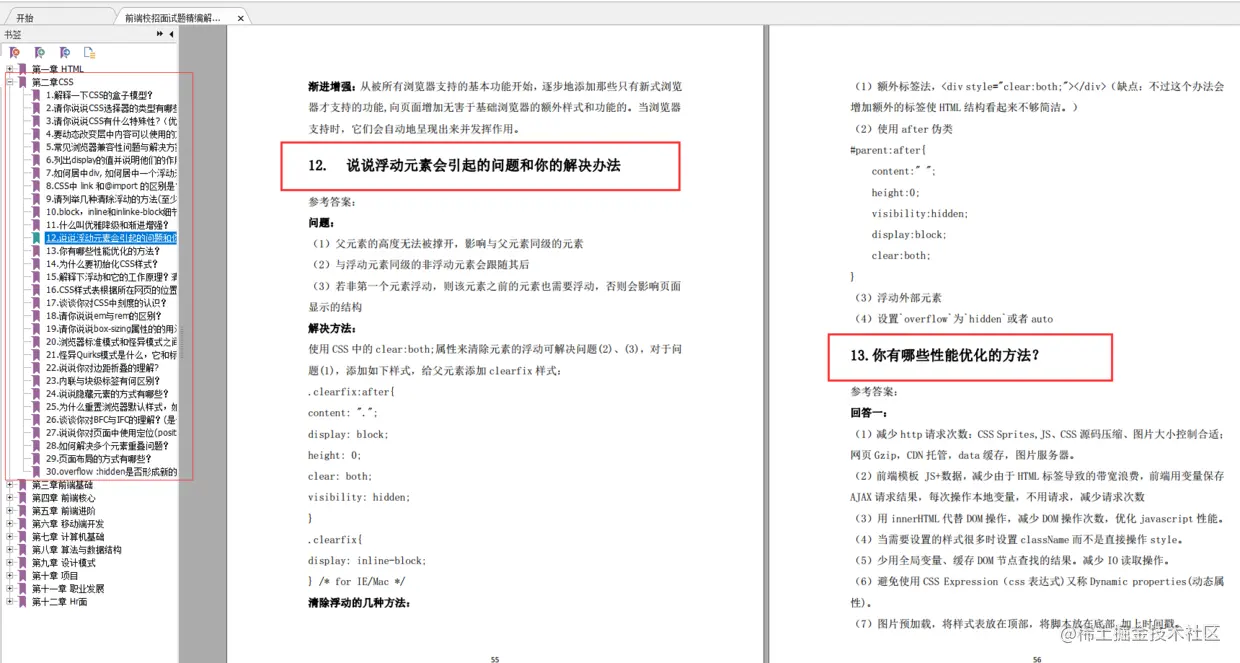Screen dimensions: 1240x663
Task: Expand the 第十章 项目 bookmark node
Action: tap(10, 575)
